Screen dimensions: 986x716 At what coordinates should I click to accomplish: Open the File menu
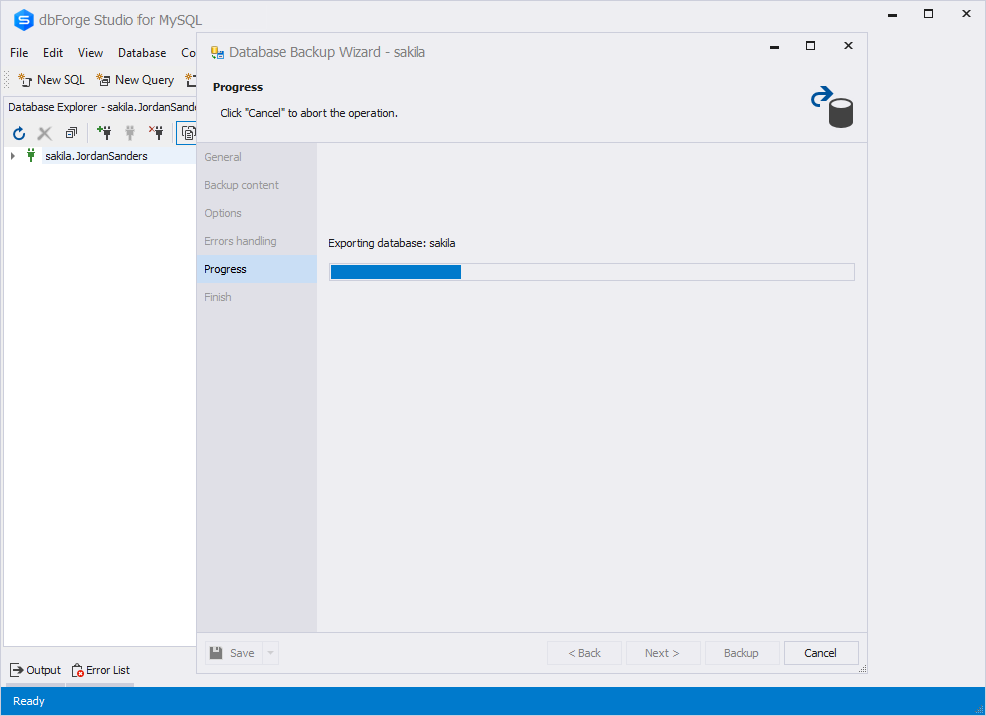point(19,53)
